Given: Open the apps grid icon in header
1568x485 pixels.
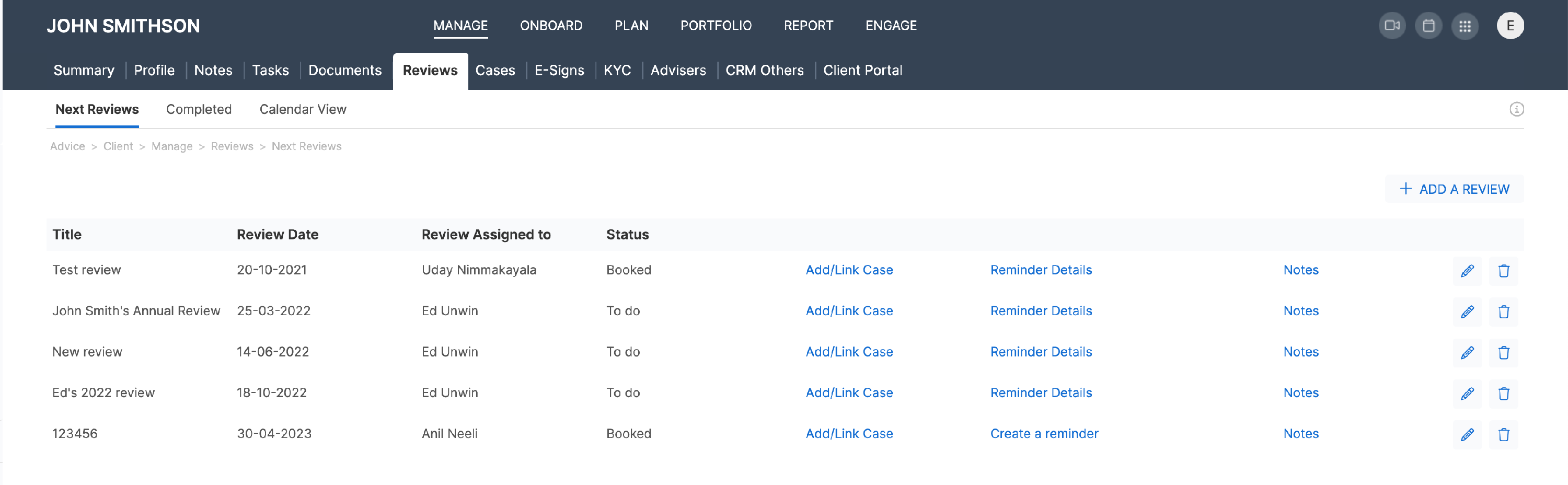Looking at the screenshot, I should pyautogui.click(x=1465, y=26).
